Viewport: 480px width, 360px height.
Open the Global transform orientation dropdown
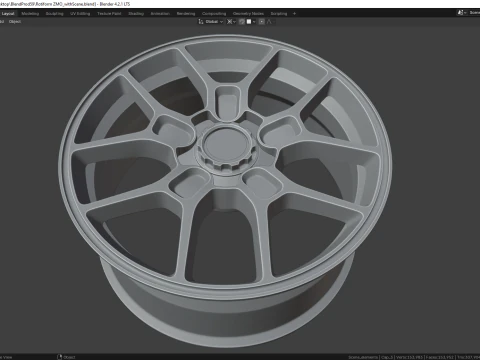tap(211, 22)
